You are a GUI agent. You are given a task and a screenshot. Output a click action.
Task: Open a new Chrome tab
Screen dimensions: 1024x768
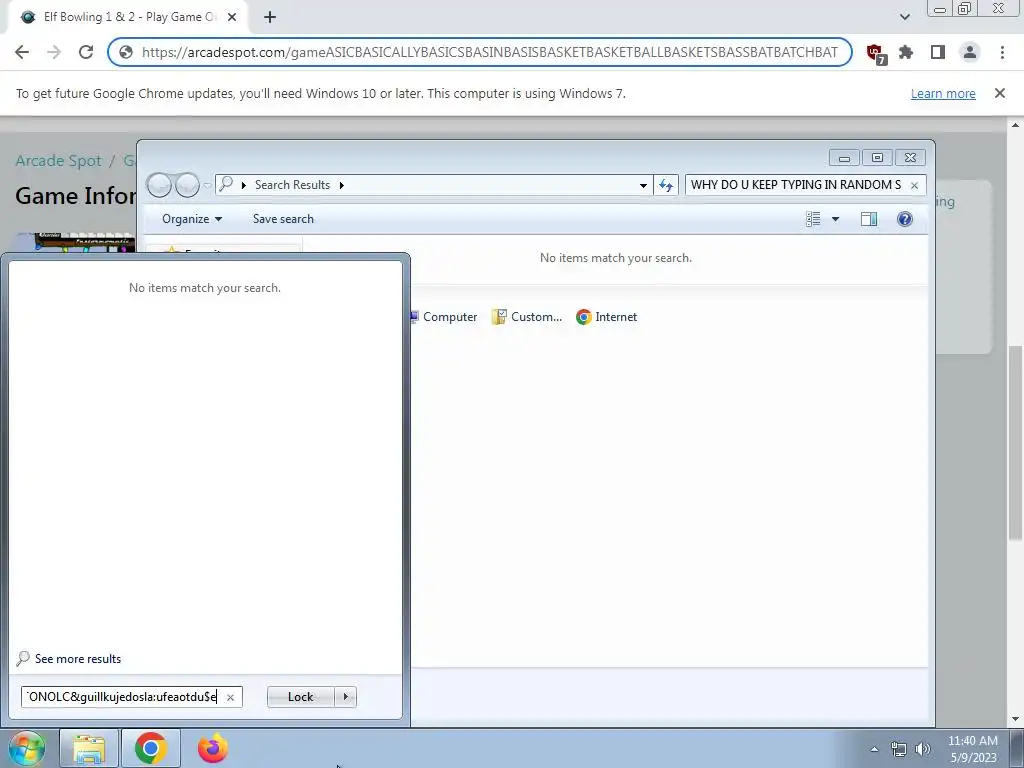[270, 17]
